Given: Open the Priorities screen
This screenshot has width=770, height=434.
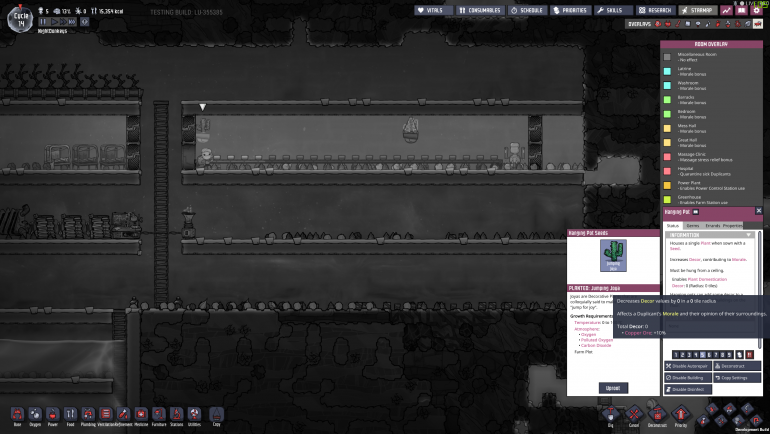Looking at the screenshot, I should (570, 10).
